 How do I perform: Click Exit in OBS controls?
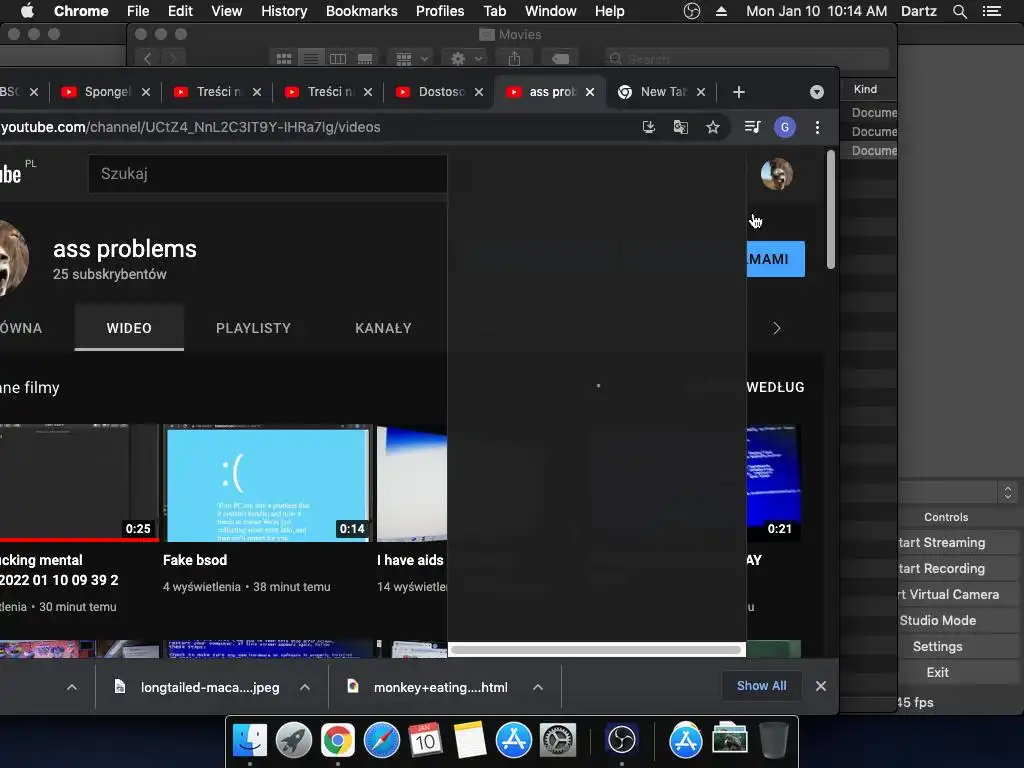click(956, 672)
